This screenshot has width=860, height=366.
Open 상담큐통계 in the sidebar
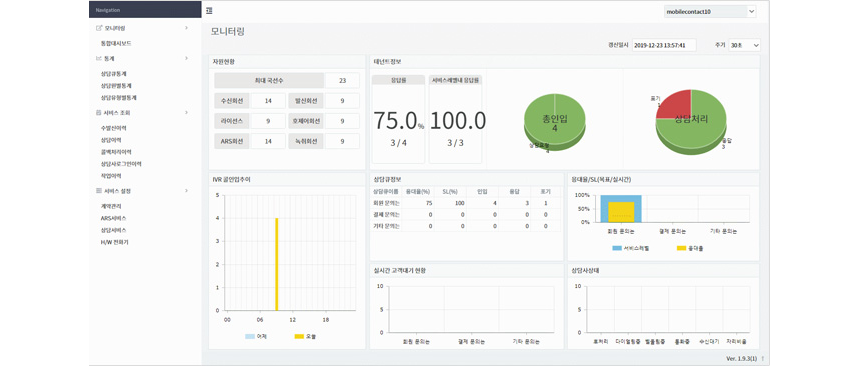tap(114, 74)
